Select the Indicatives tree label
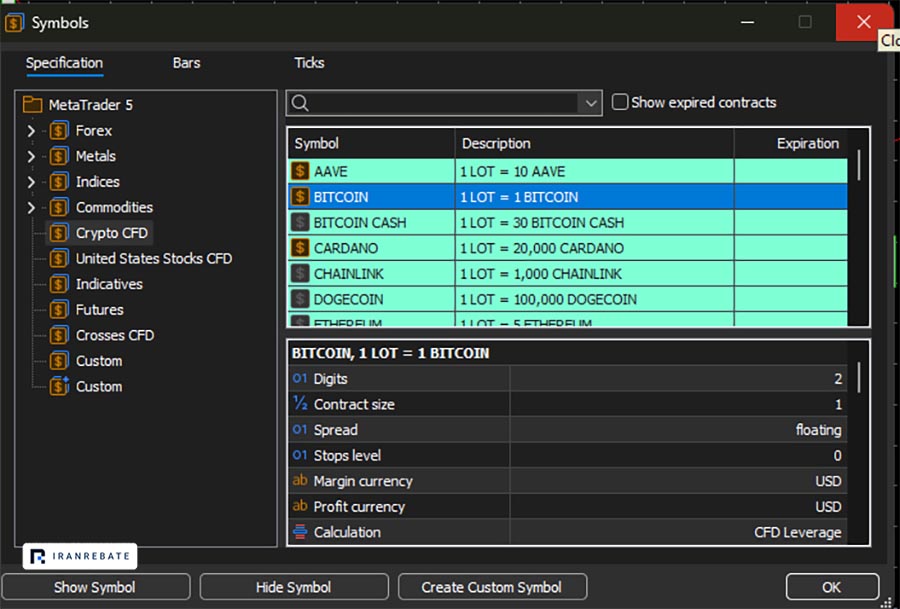The width and height of the screenshot is (900, 609). point(109,284)
